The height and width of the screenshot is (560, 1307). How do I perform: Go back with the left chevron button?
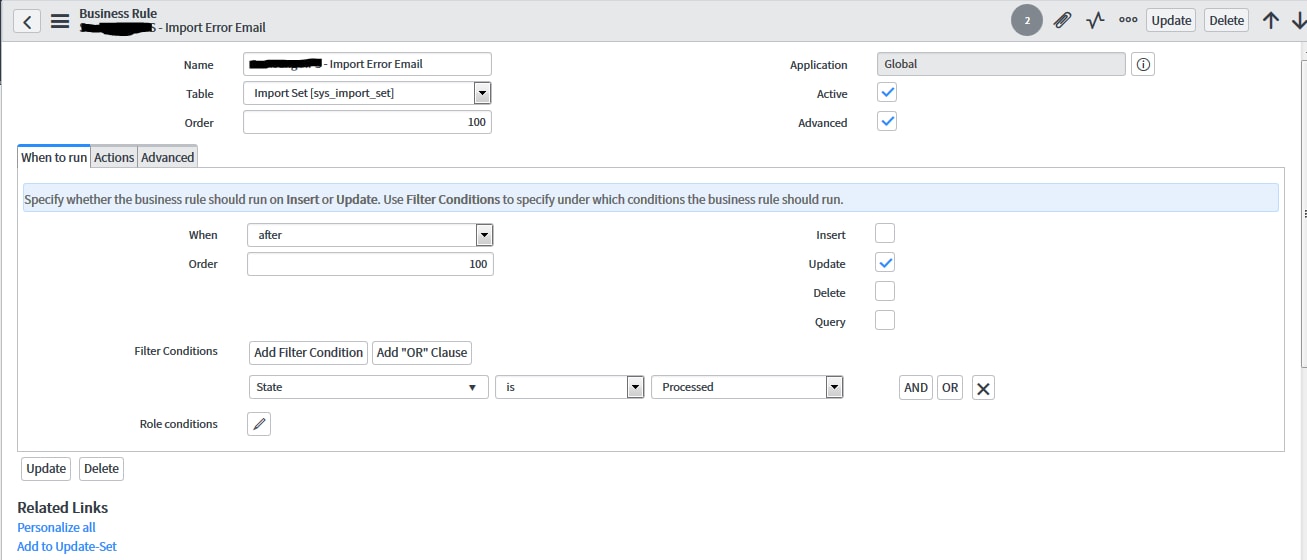27,21
